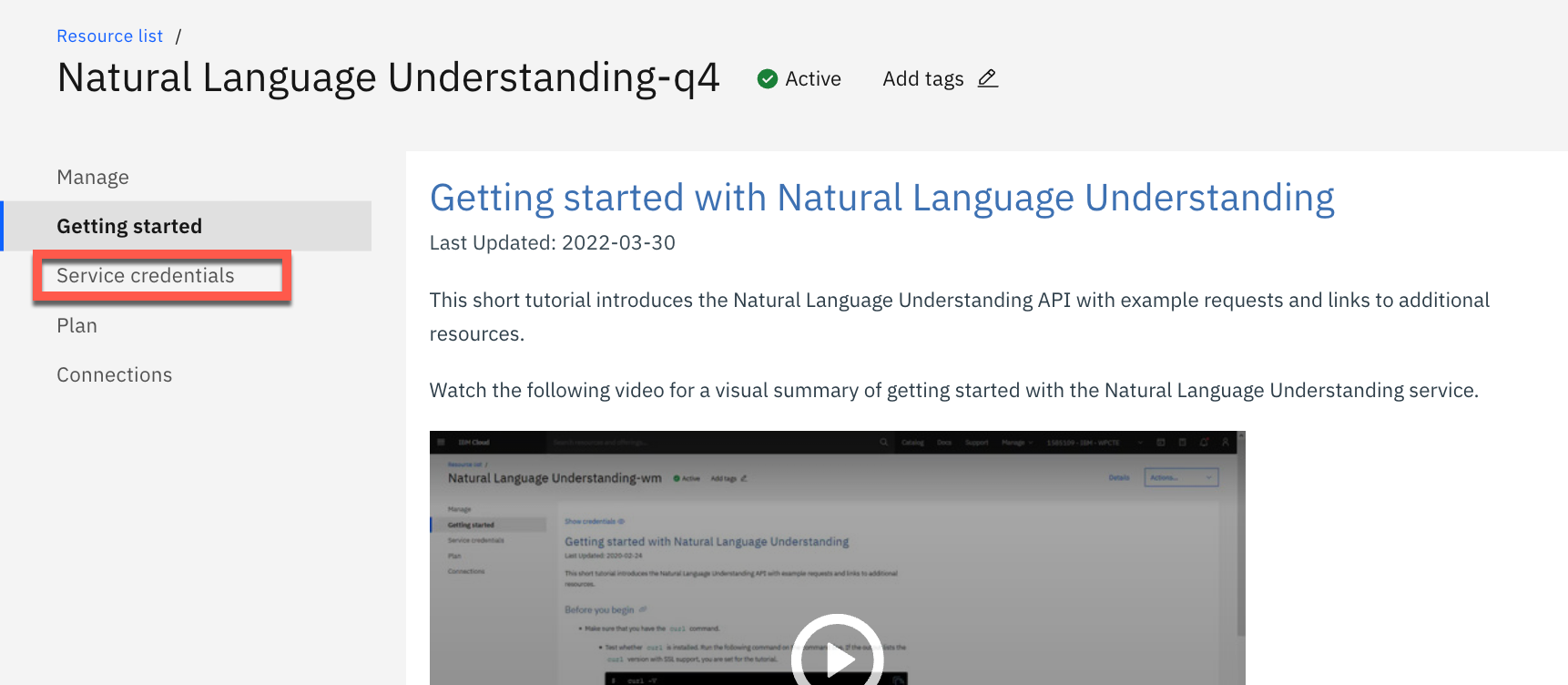Click the Add tags label
This screenshot has height=685, width=1568.
point(922,79)
